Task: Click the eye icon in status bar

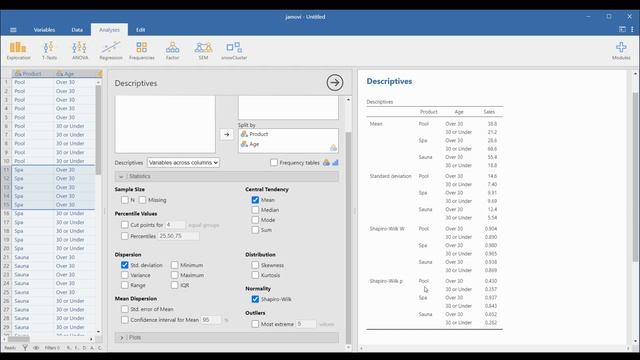Action: pyautogui.click(x=36, y=348)
